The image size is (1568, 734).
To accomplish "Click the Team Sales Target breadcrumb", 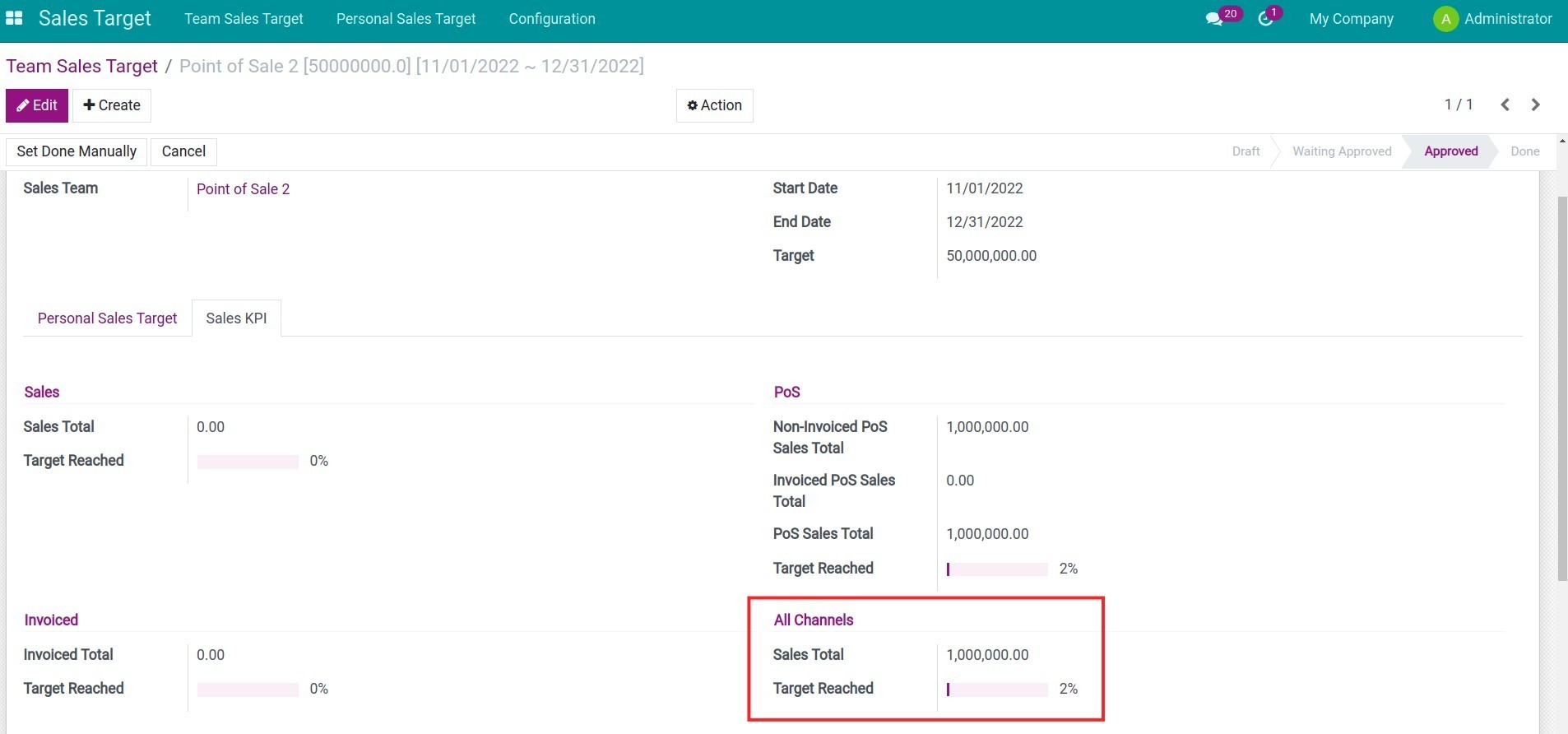I will click(x=81, y=66).
